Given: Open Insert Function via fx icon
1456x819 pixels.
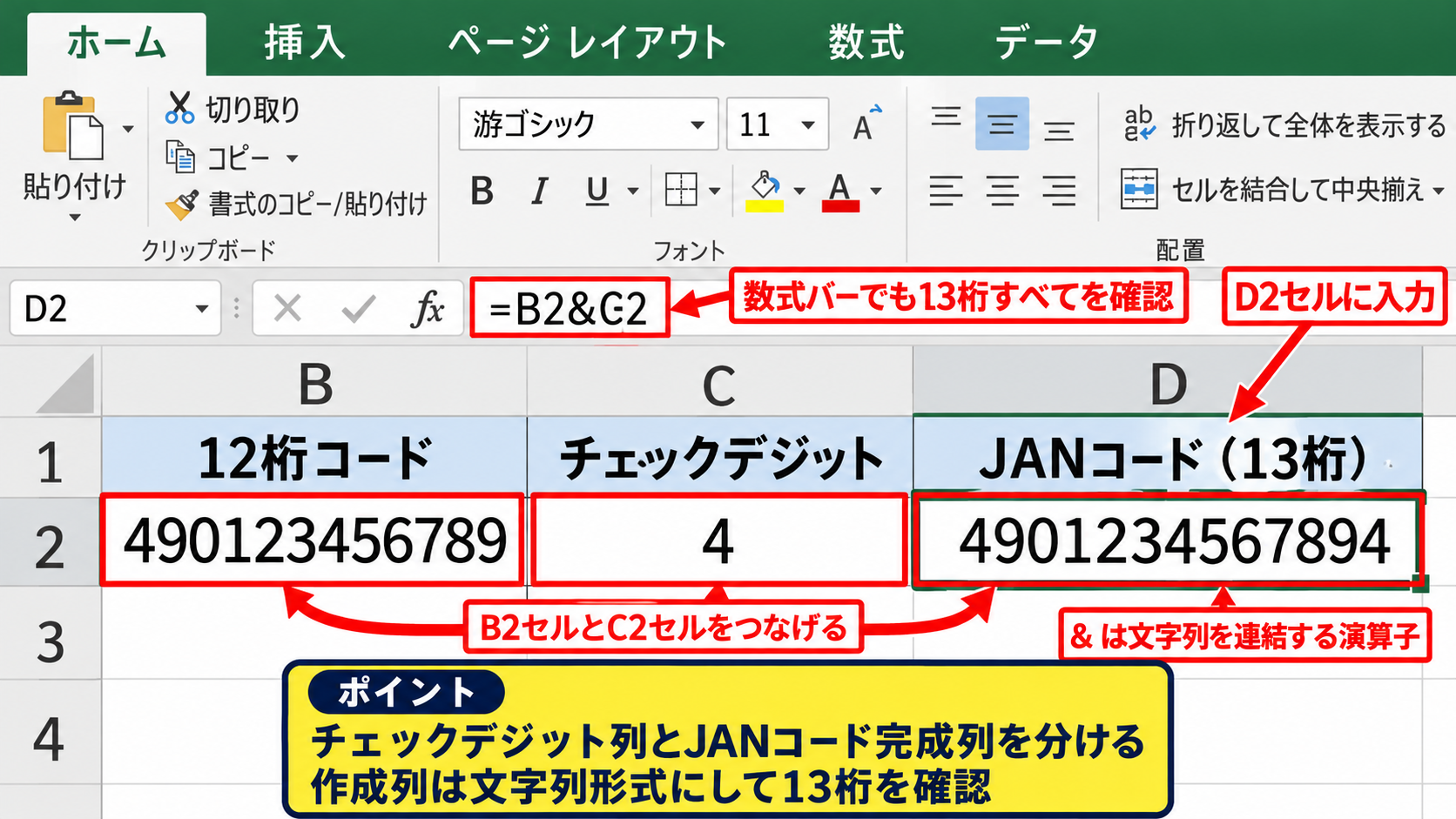Looking at the screenshot, I should pos(427,308).
